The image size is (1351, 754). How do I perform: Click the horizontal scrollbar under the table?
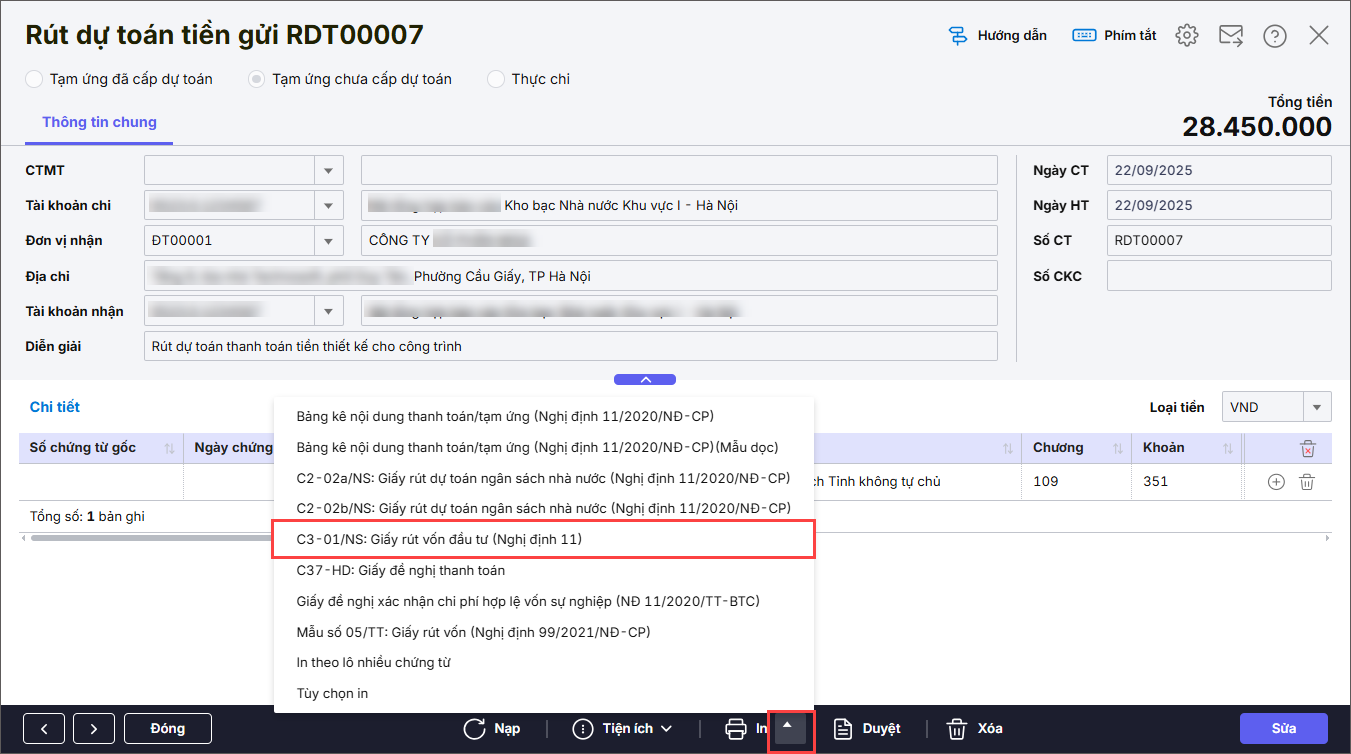click(x=150, y=538)
